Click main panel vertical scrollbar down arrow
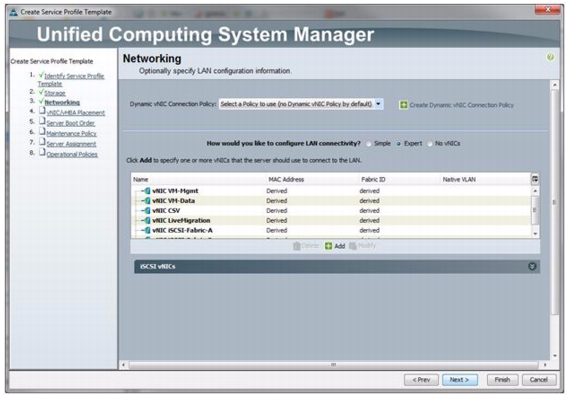Screen dimensions: 576x398 point(555,356)
